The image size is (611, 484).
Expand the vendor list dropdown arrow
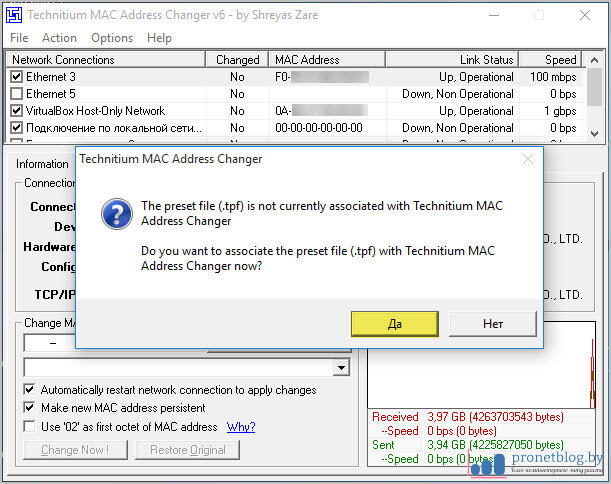(341, 367)
